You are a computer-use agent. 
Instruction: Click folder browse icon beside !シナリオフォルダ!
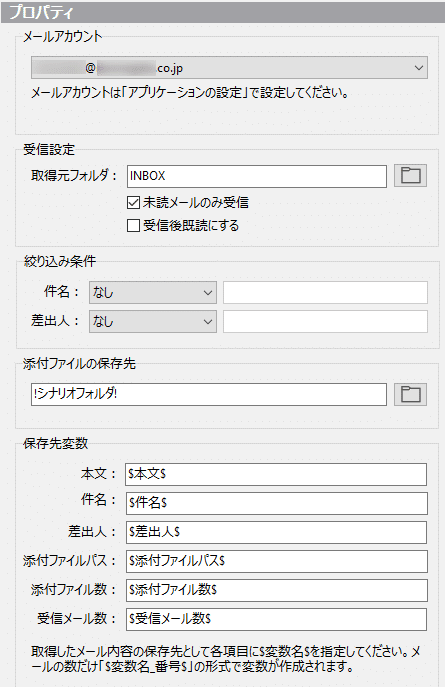point(410,394)
